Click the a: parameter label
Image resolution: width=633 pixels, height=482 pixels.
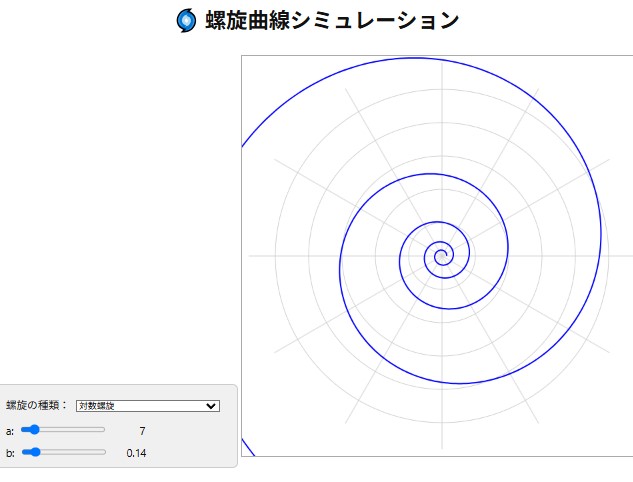(10, 430)
